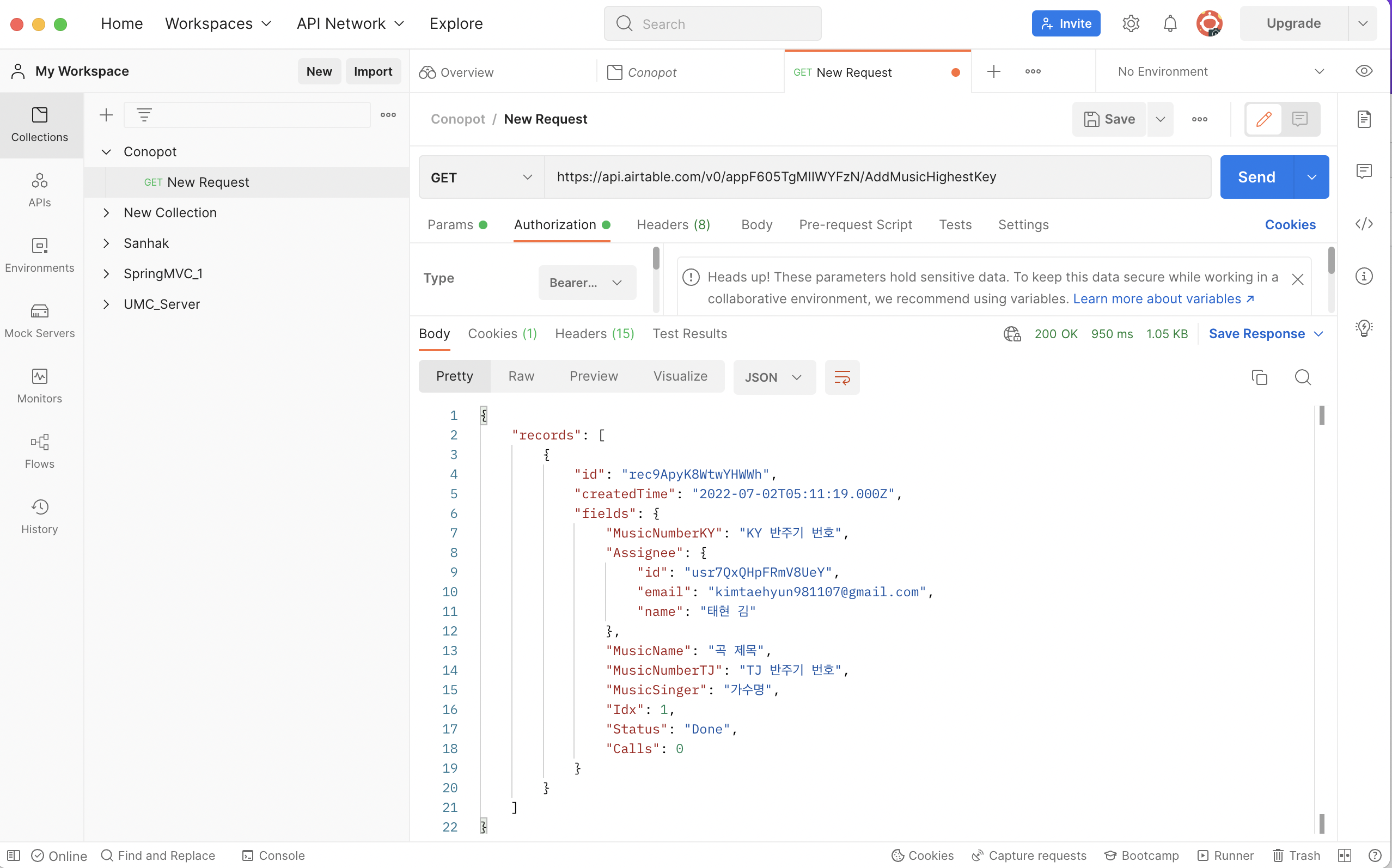Viewport: 1392px width, 868px height.
Task: Click the blue Send button
Action: 1256,177
